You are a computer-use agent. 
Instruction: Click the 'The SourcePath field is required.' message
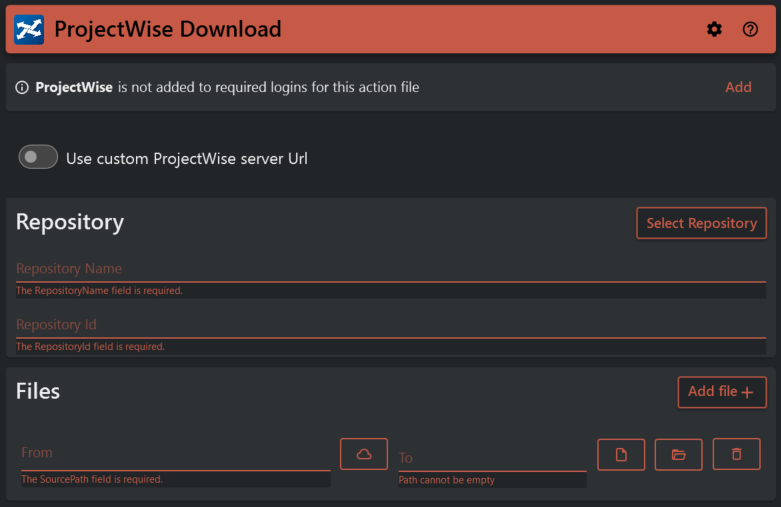point(92,479)
